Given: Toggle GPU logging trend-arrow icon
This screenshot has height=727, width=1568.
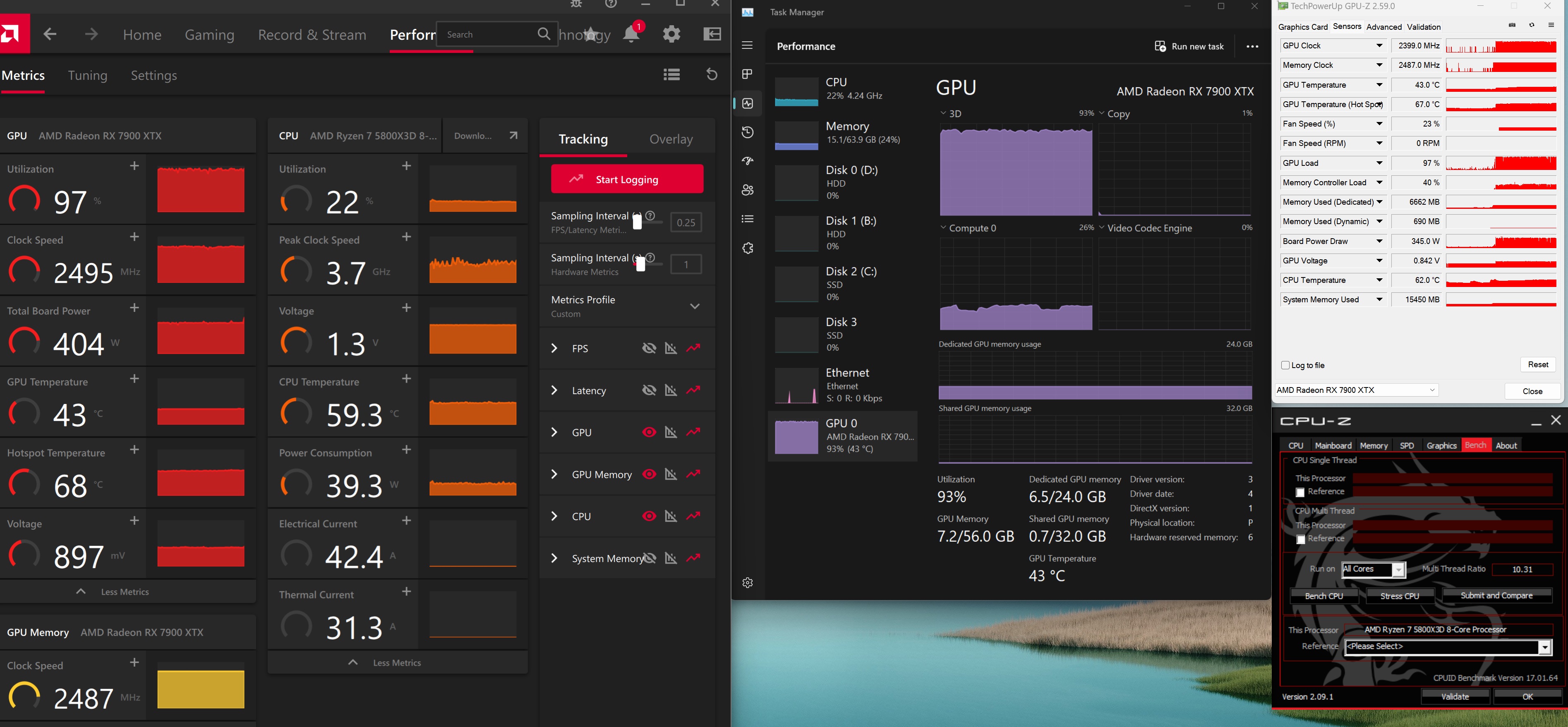Looking at the screenshot, I should click(x=693, y=432).
